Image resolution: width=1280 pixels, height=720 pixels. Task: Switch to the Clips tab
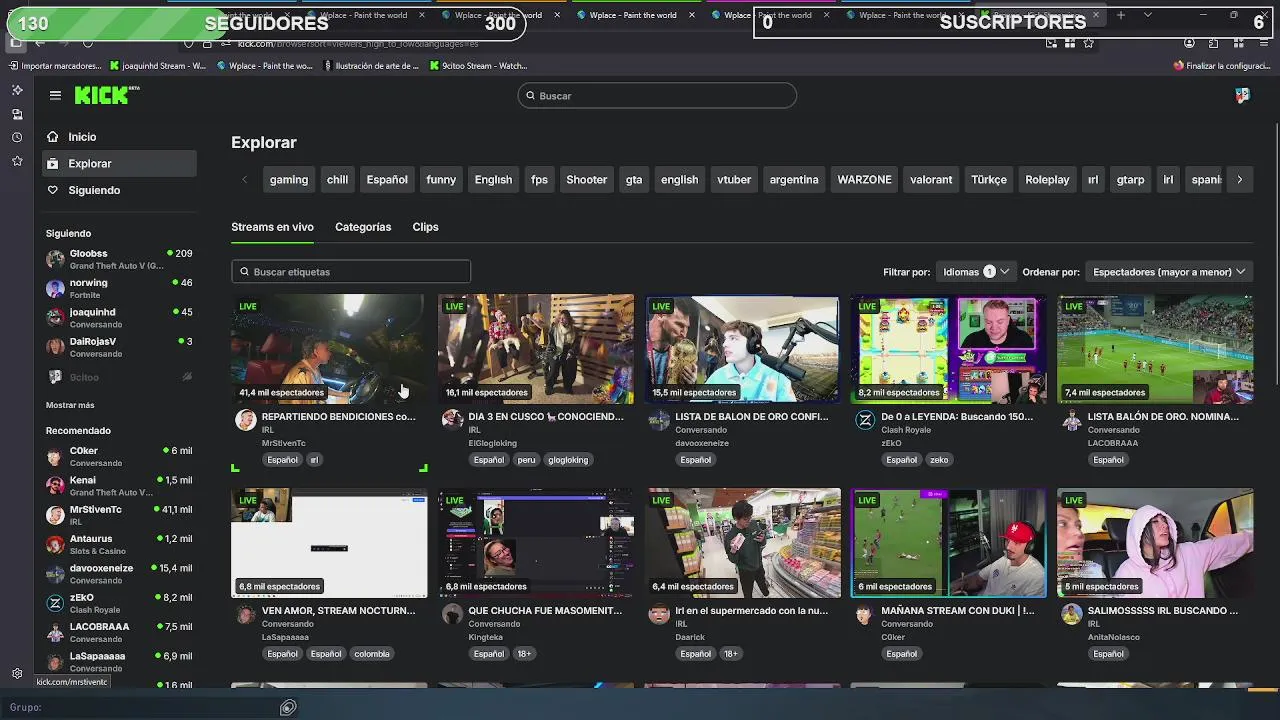425,227
